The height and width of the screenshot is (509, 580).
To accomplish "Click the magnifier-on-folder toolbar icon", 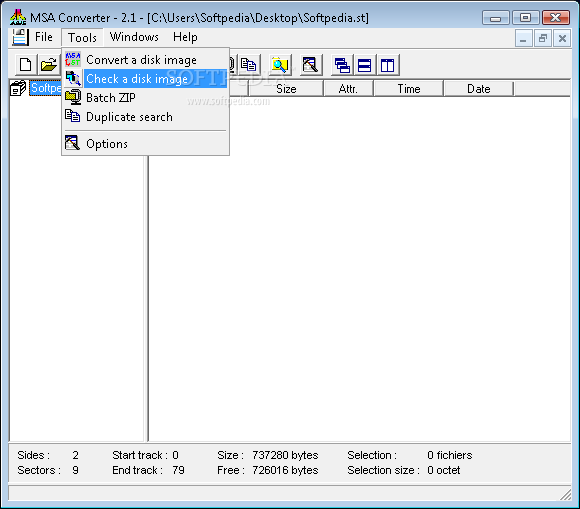I will 280,65.
